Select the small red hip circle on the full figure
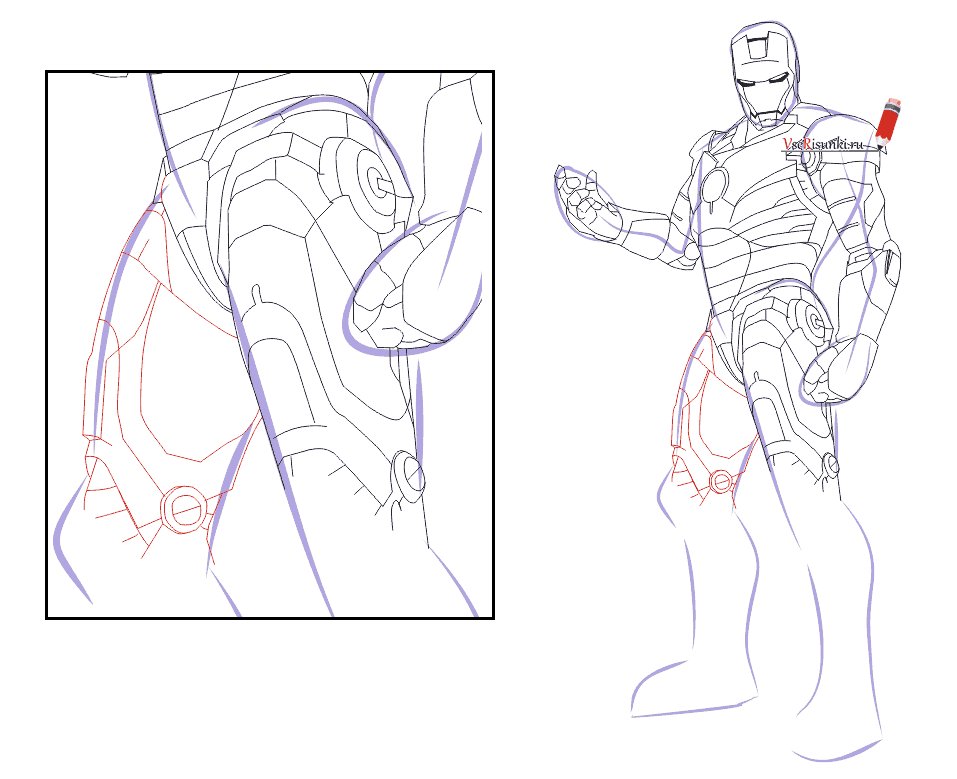The image size is (957, 779). [x=721, y=481]
